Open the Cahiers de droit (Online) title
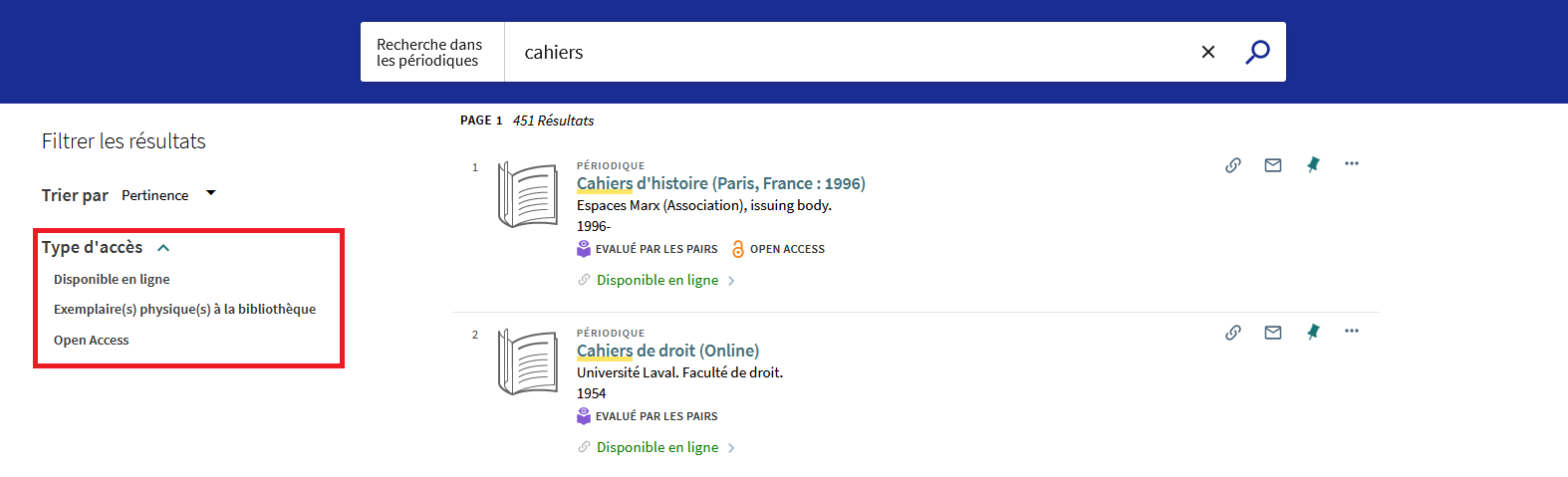Screen dimensions: 1568x477 667,351
